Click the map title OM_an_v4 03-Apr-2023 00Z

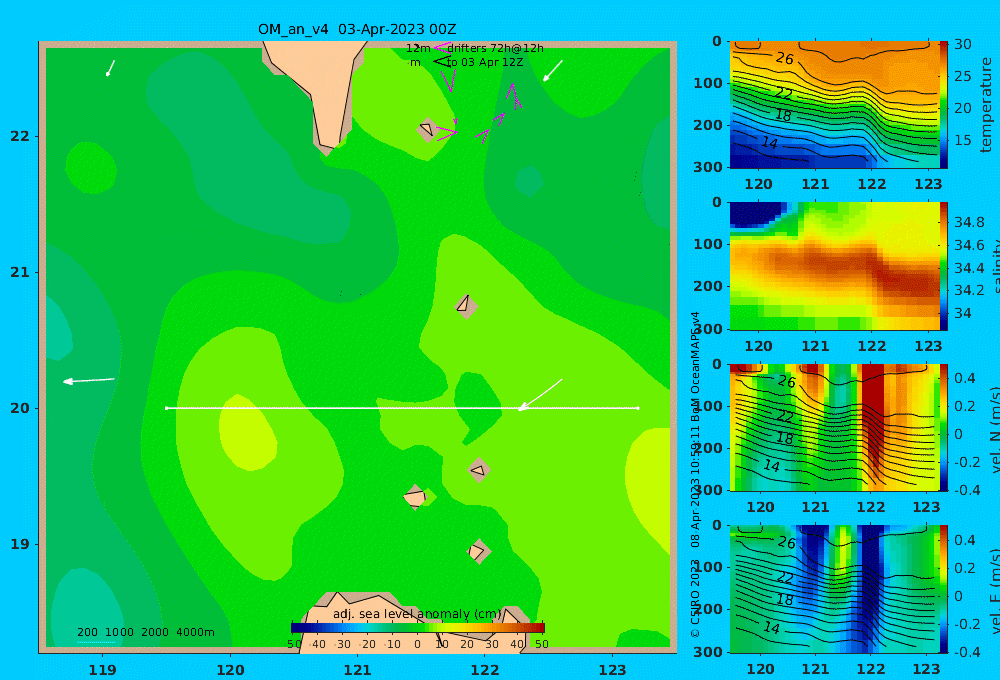(x=357, y=29)
